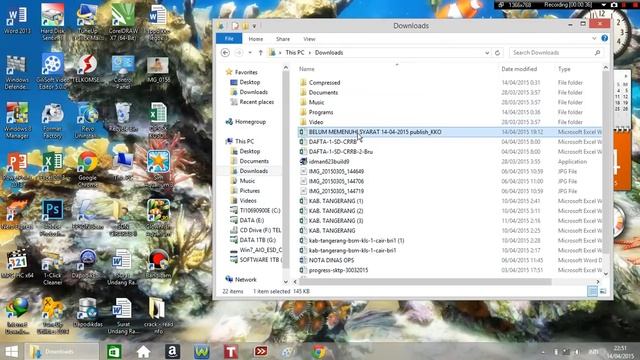The image size is (640, 360).
Task: Open the Share ribbon tab
Action: click(x=283, y=39)
